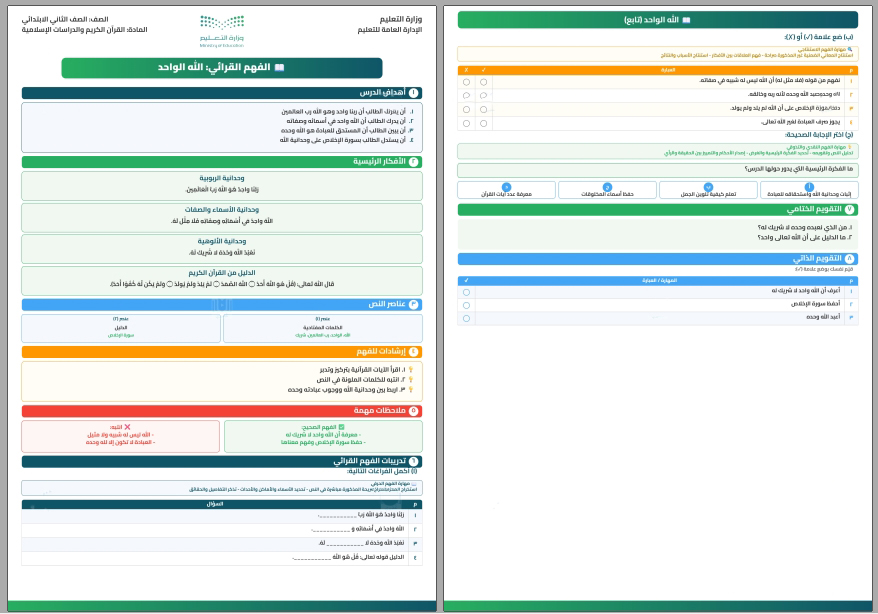The image size is (878, 614).
Task: Click the blue option badge above 'حفظ أسماء المخلوقات'
Action: click(x=607, y=187)
